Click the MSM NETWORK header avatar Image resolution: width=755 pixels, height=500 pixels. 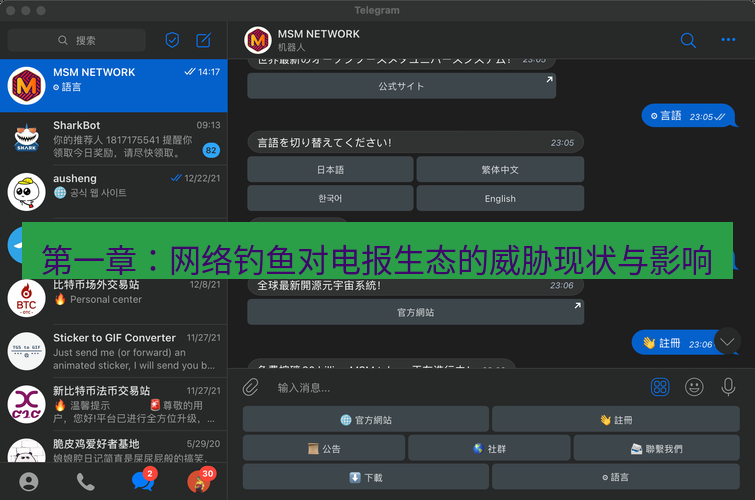pyautogui.click(x=258, y=40)
